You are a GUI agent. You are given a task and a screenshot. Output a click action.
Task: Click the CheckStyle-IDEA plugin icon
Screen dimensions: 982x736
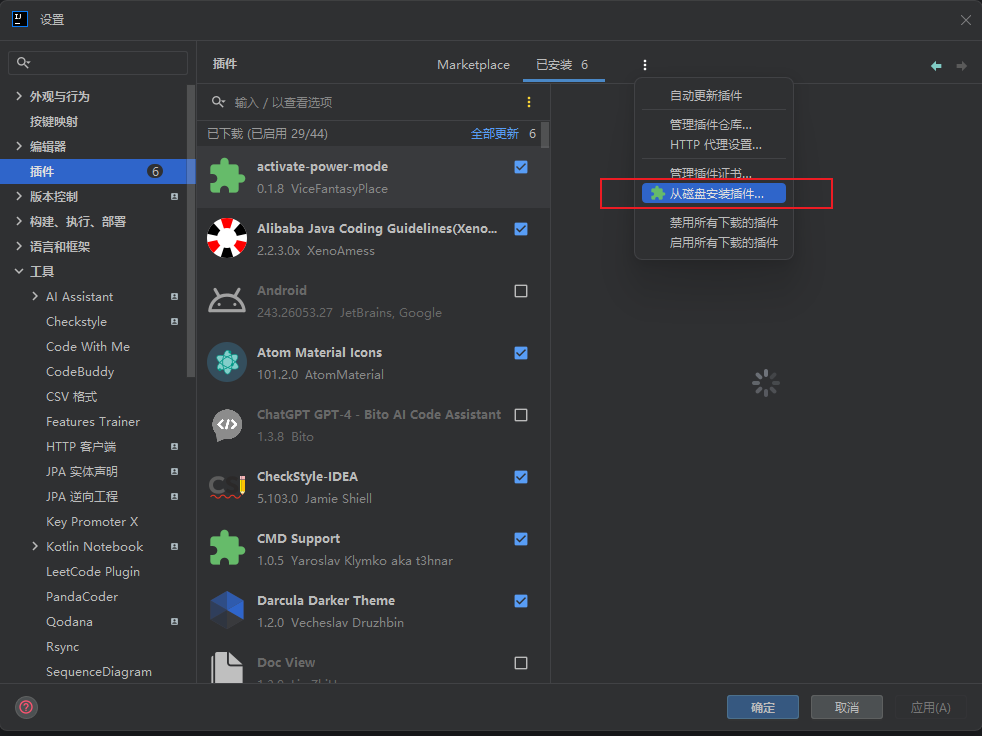(227, 487)
